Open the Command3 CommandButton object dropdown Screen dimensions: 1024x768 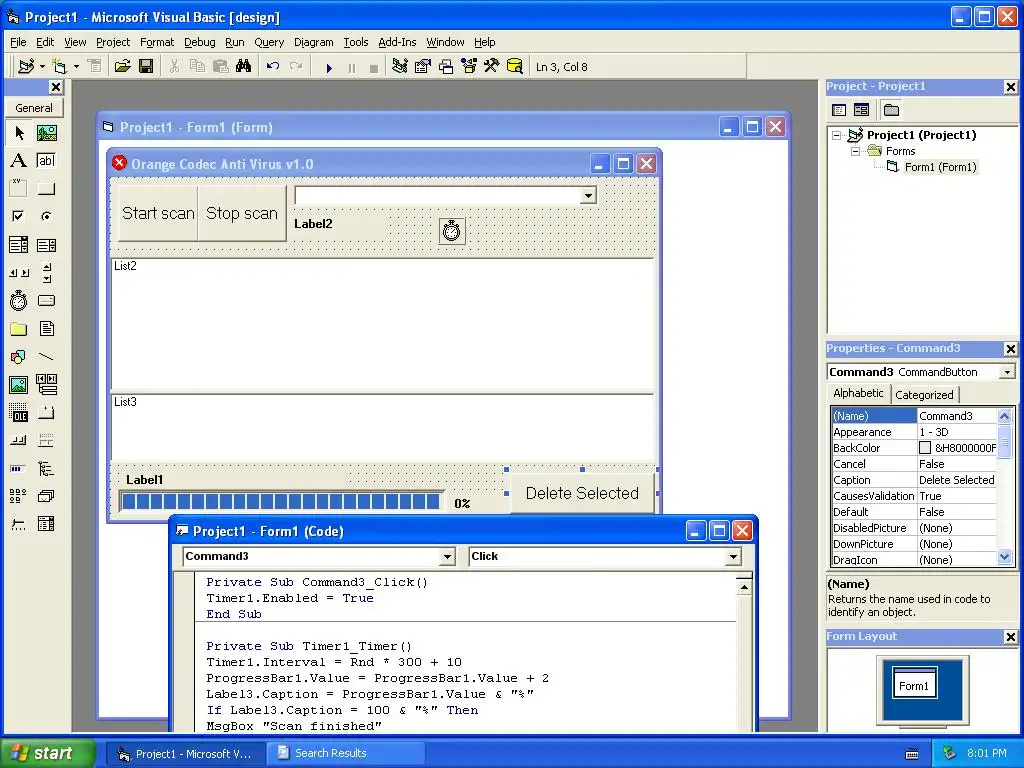[1007, 372]
